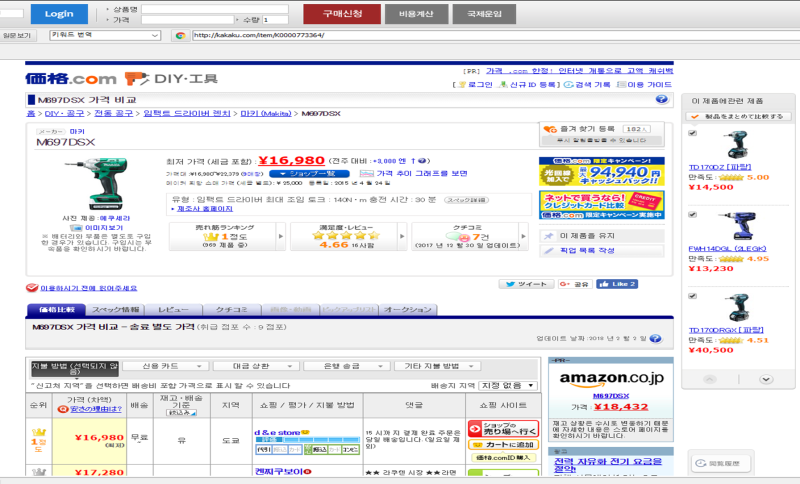Click the カートに追加 button
This screenshot has width=800, height=484.
503,445
